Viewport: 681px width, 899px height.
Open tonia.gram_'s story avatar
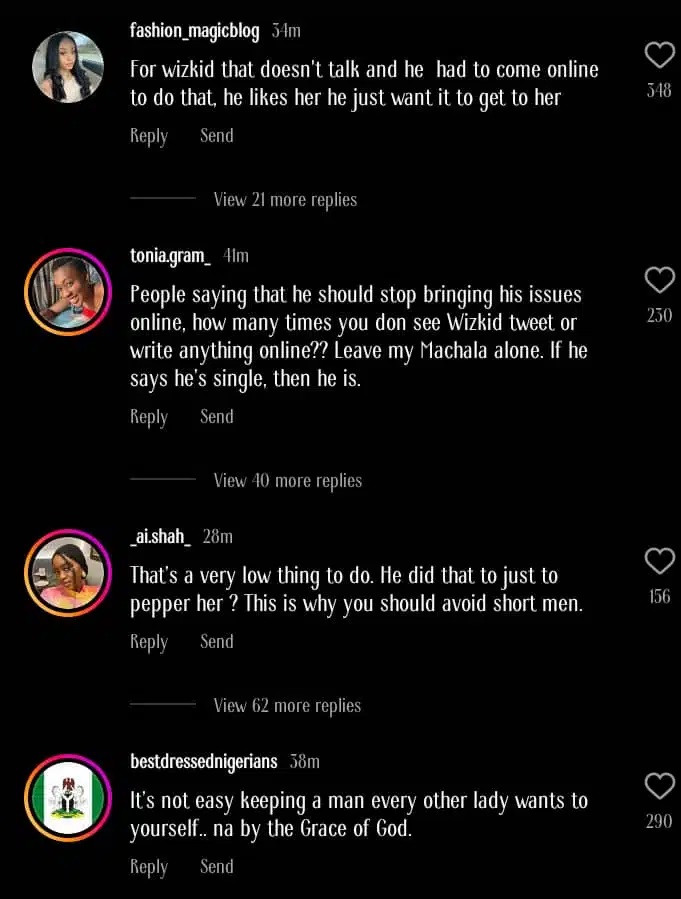(68, 291)
